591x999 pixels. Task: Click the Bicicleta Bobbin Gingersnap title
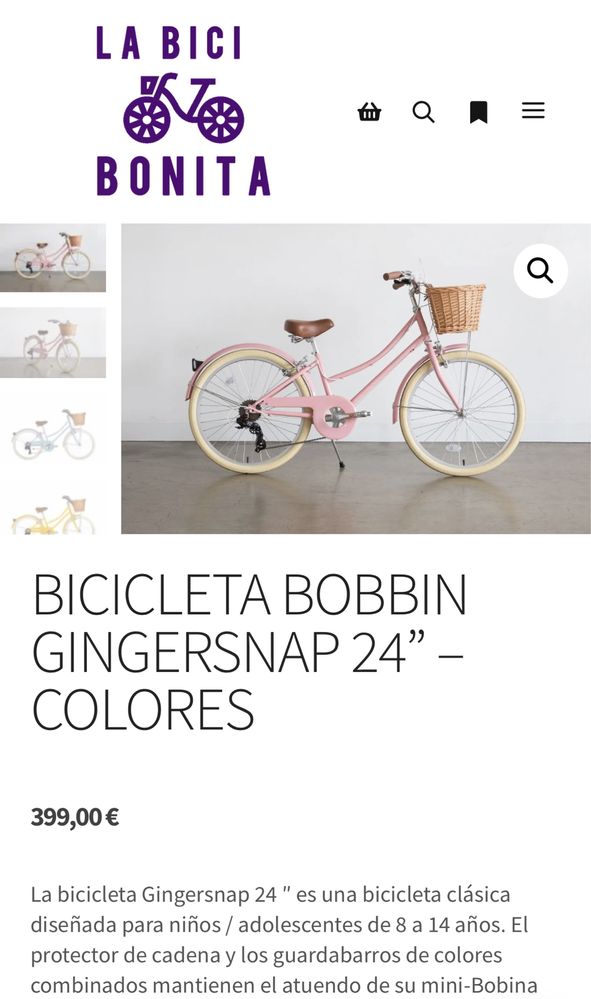pos(250,651)
